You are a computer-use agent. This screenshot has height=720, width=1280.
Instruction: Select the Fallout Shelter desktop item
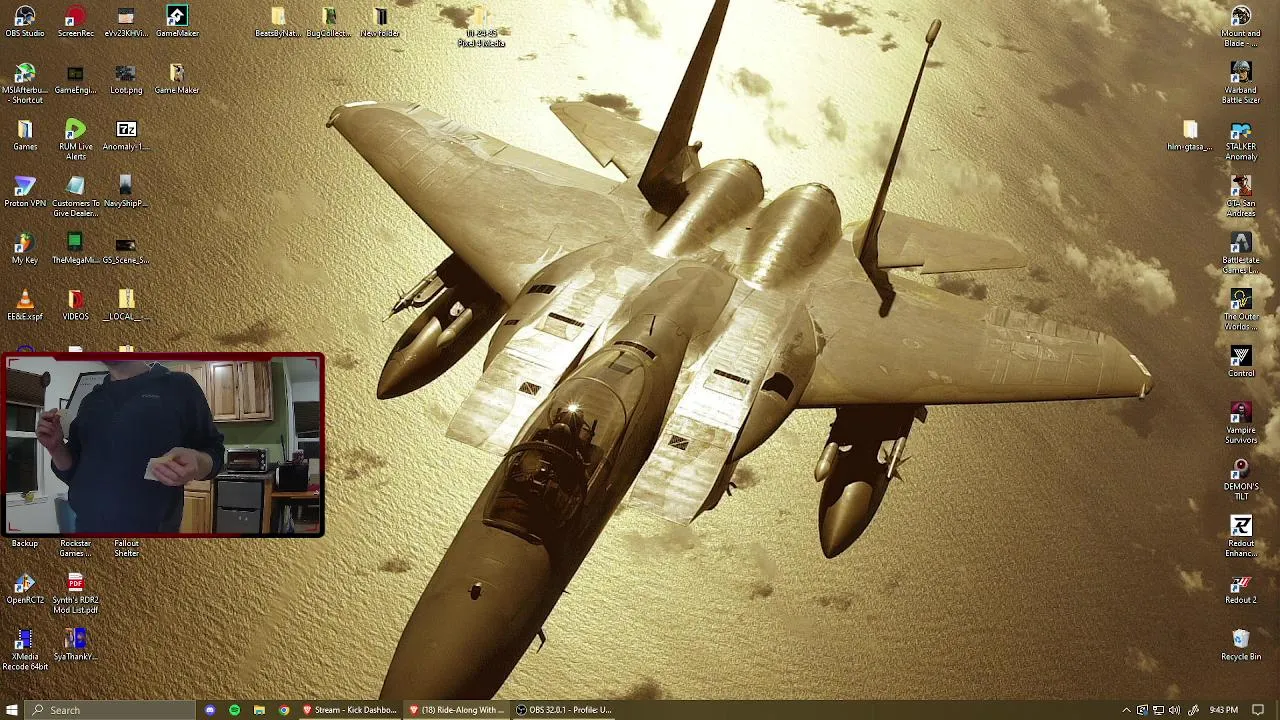point(126,548)
